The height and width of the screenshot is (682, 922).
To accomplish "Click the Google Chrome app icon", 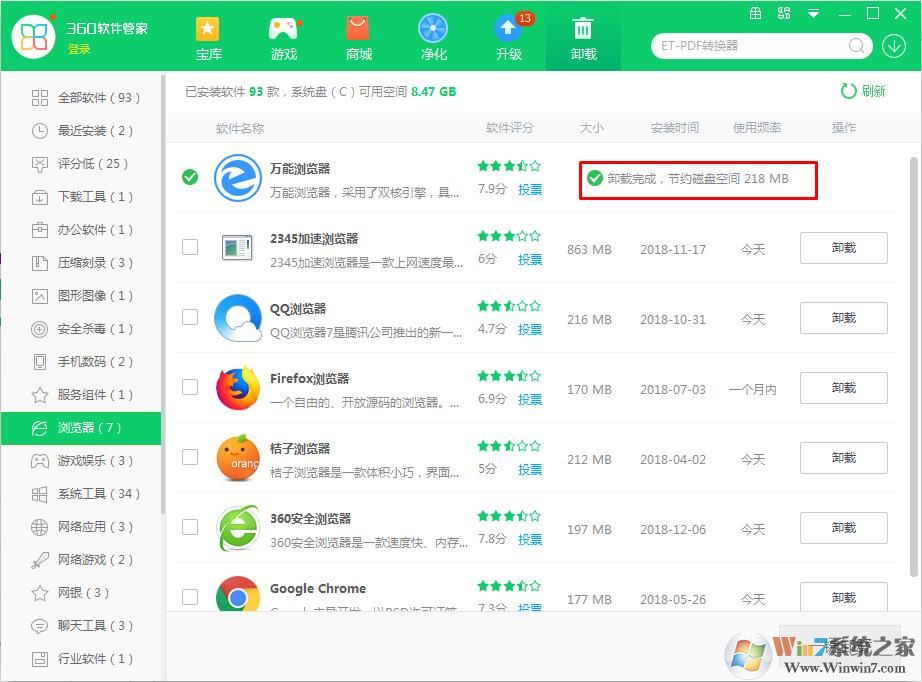I will (238, 595).
